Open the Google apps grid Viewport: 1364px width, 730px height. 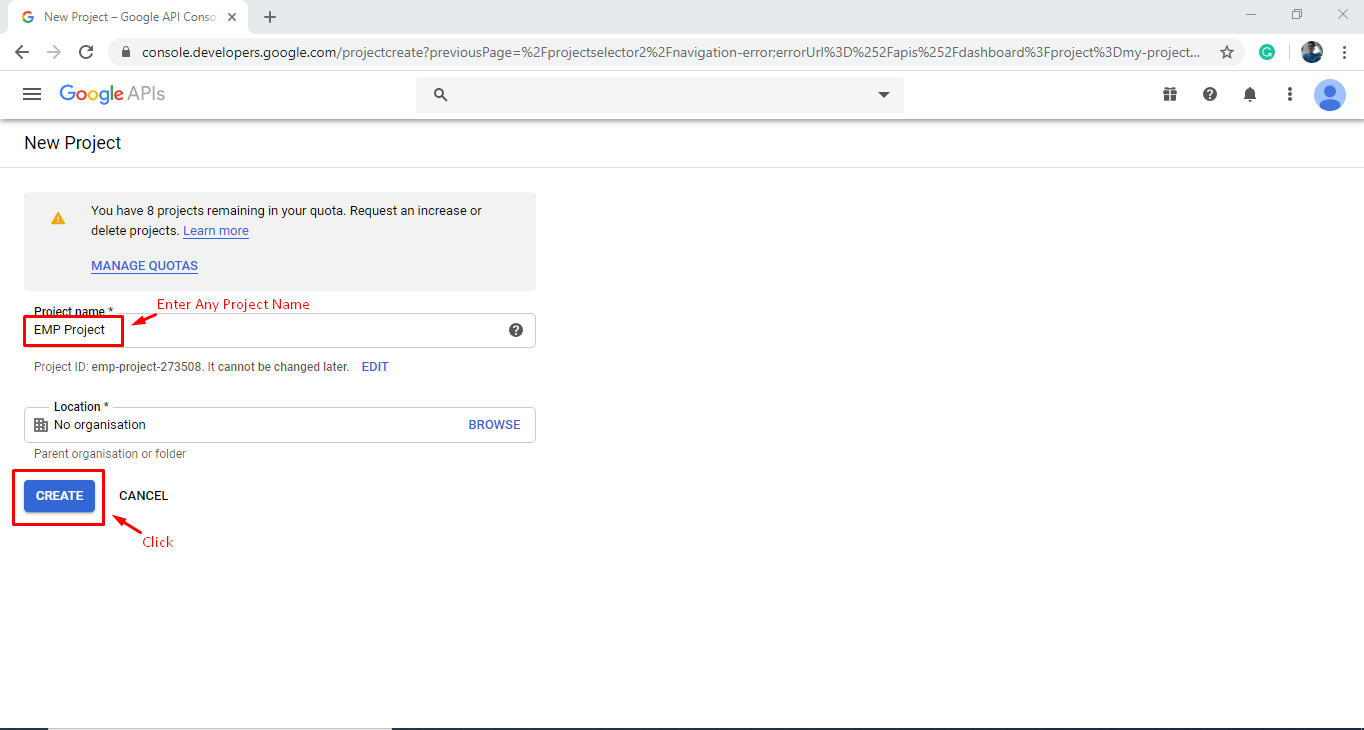point(1169,94)
